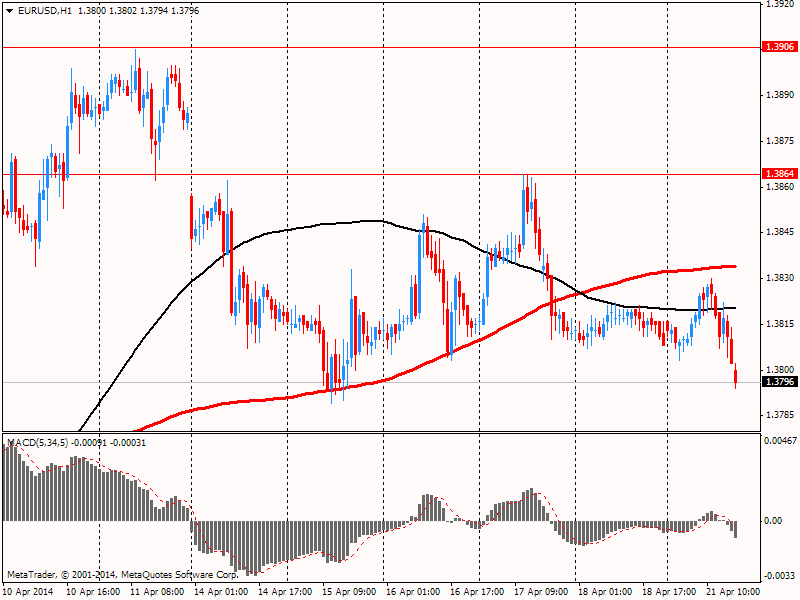Select the 16 Apr 01:00 time label
The height and width of the screenshot is (600, 800).
[413, 592]
